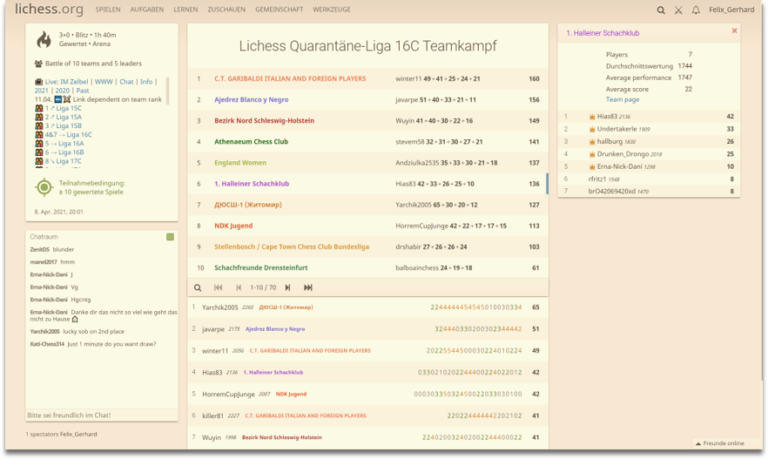The width and height of the screenshot is (768, 459).
Task: Open Kati-Chess314 chat username
Action: (47, 344)
